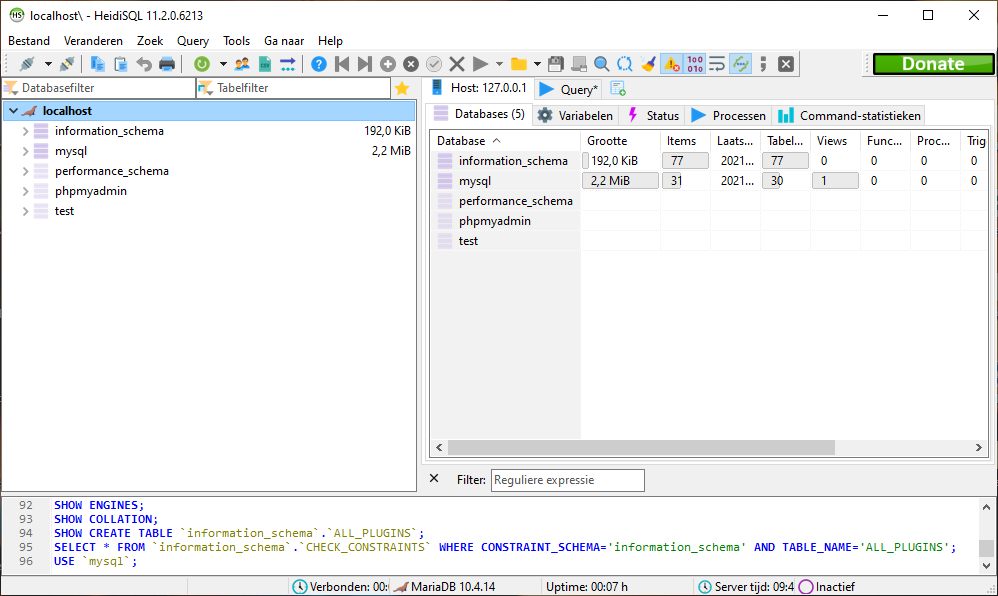The width and height of the screenshot is (998, 596).
Task: Click the new query tab icon
Action: tap(618, 89)
